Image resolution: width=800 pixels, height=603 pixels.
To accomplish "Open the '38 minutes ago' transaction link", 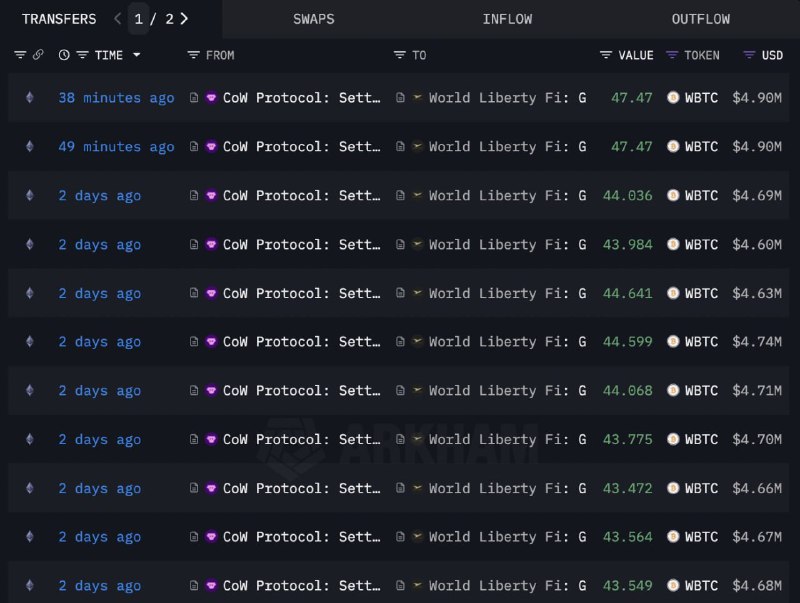I will click(116, 97).
